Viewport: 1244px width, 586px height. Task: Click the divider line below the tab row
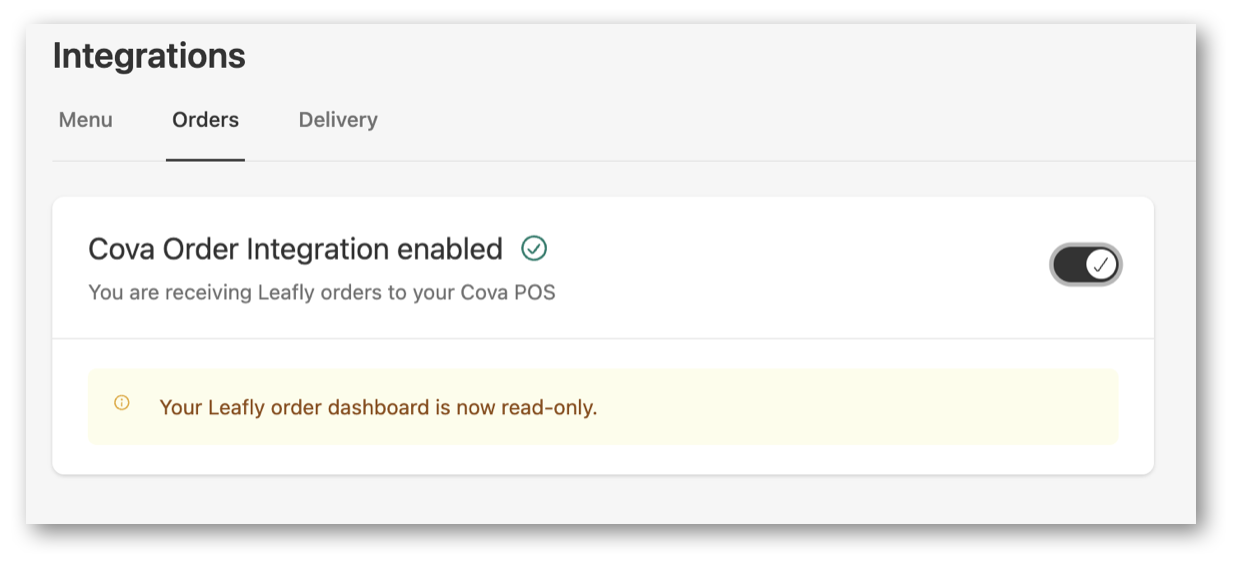tap(700, 161)
